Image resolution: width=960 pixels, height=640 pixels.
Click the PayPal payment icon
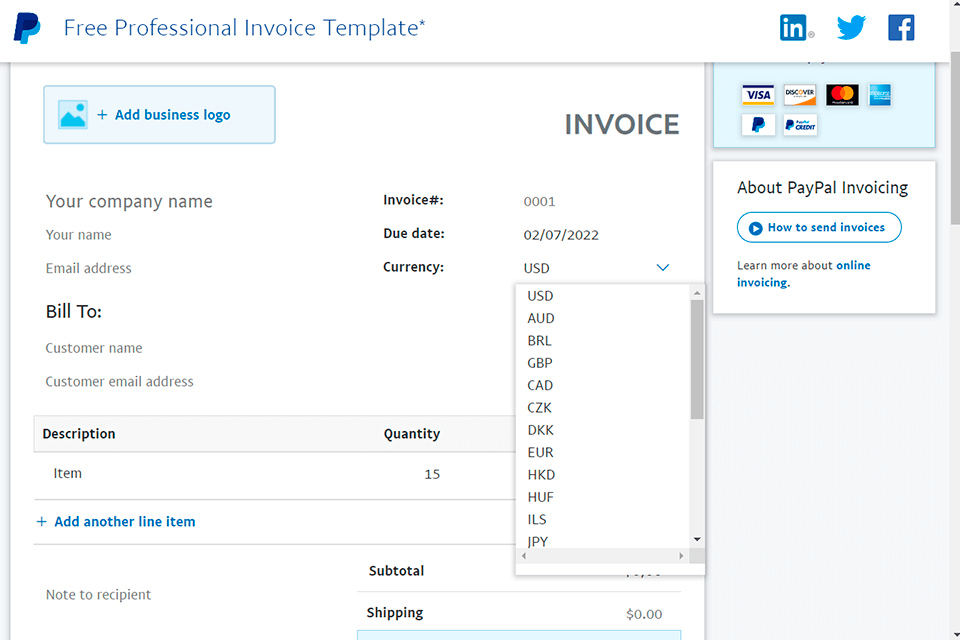click(x=758, y=125)
